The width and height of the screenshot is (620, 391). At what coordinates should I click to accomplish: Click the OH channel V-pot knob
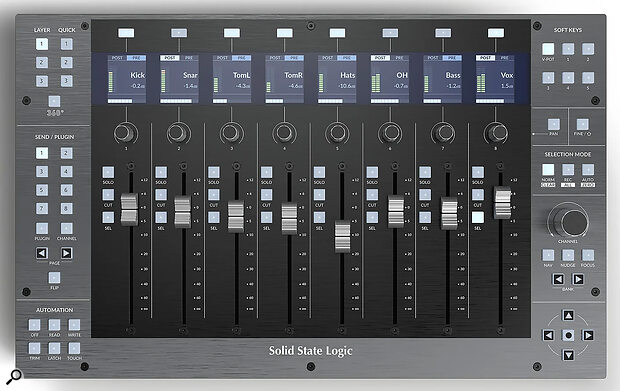(390, 133)
